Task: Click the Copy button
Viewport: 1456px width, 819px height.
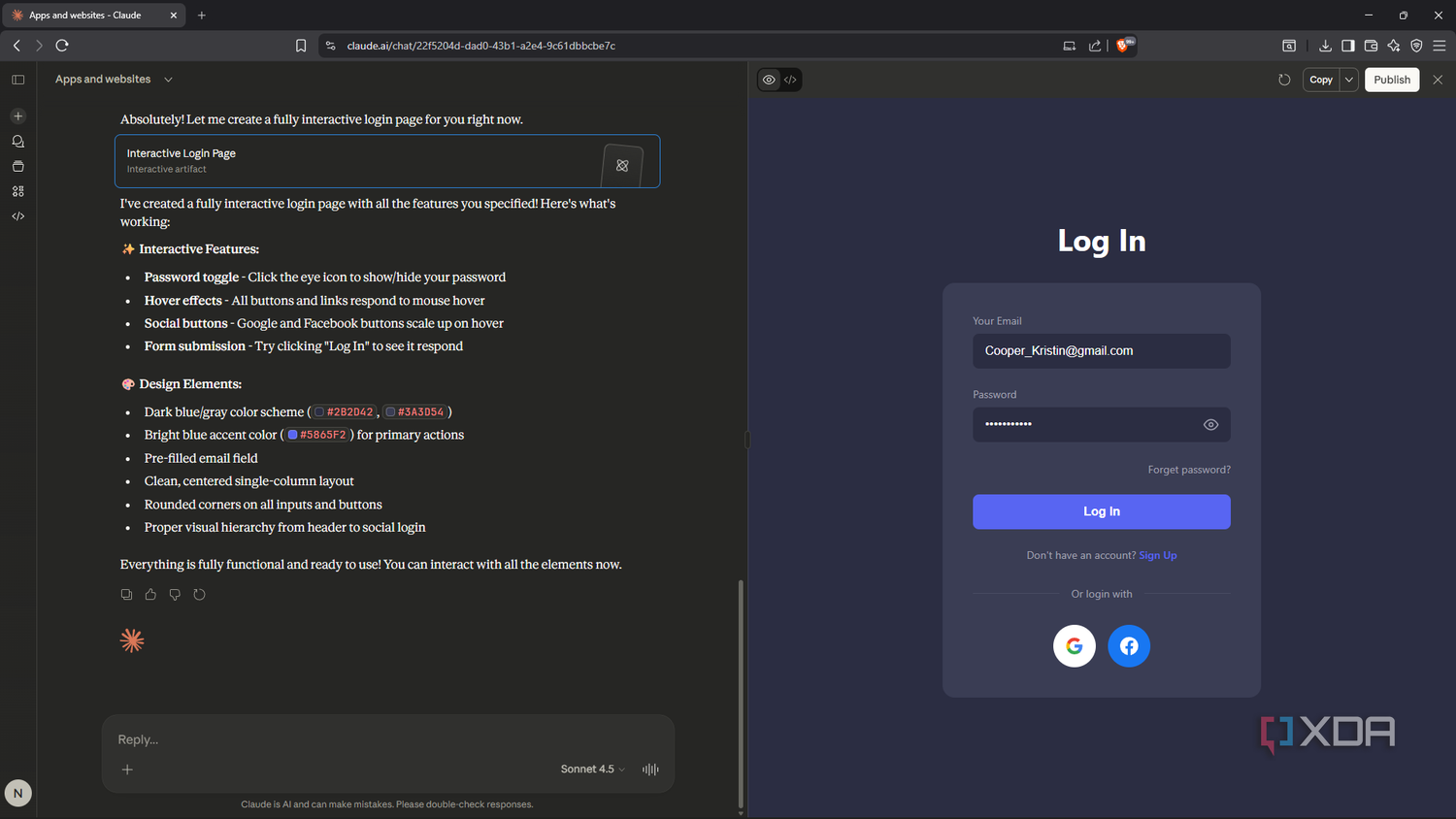Action: (x=1321, y=80)
